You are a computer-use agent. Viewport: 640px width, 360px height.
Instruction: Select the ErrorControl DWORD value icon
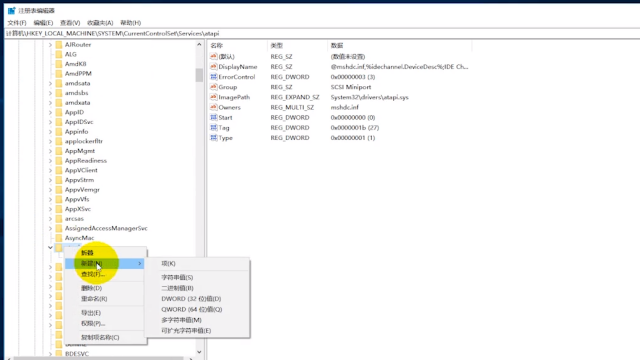point(213,76)
